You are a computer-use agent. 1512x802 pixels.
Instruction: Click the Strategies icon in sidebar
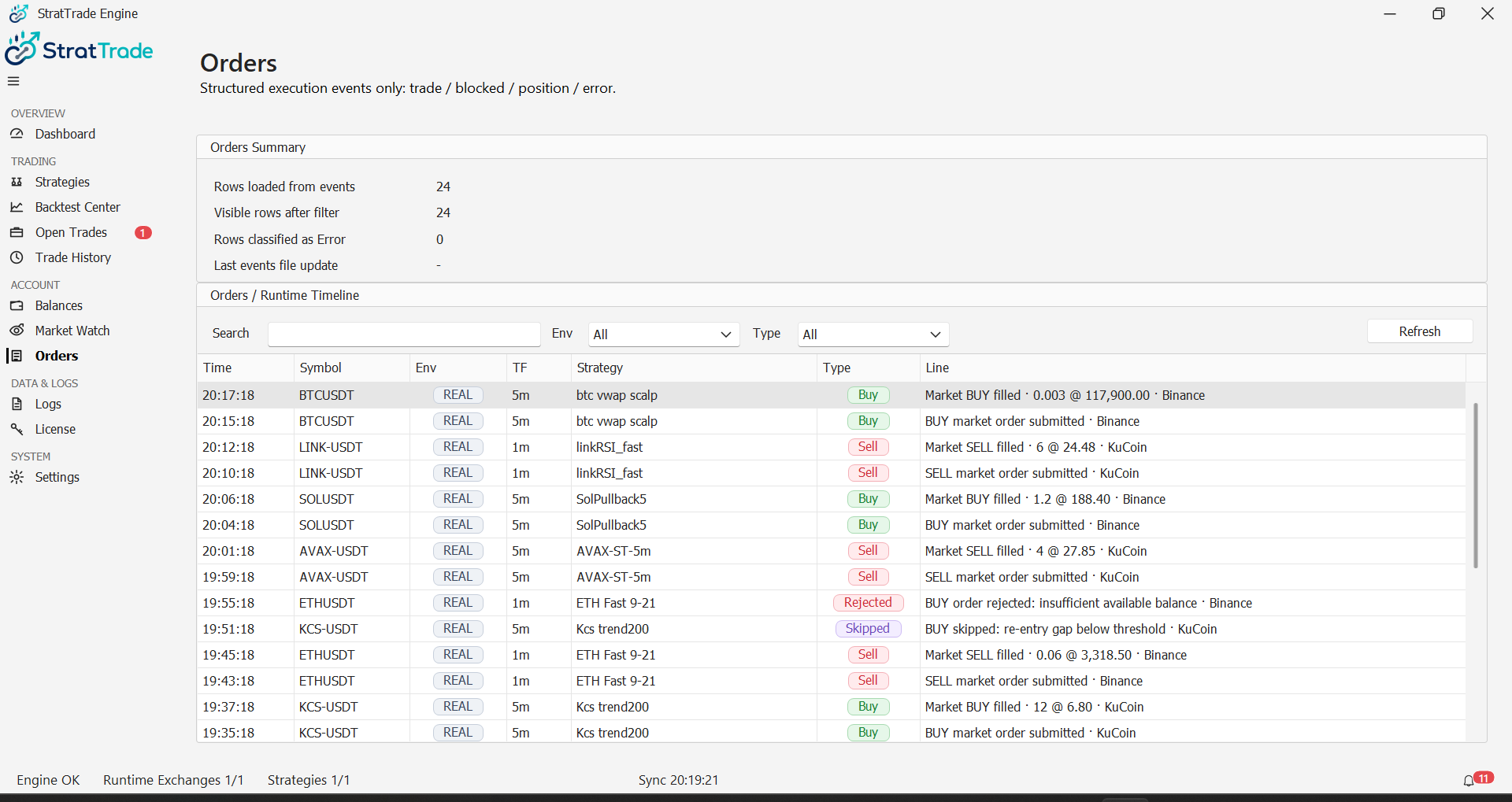point(17,182)
